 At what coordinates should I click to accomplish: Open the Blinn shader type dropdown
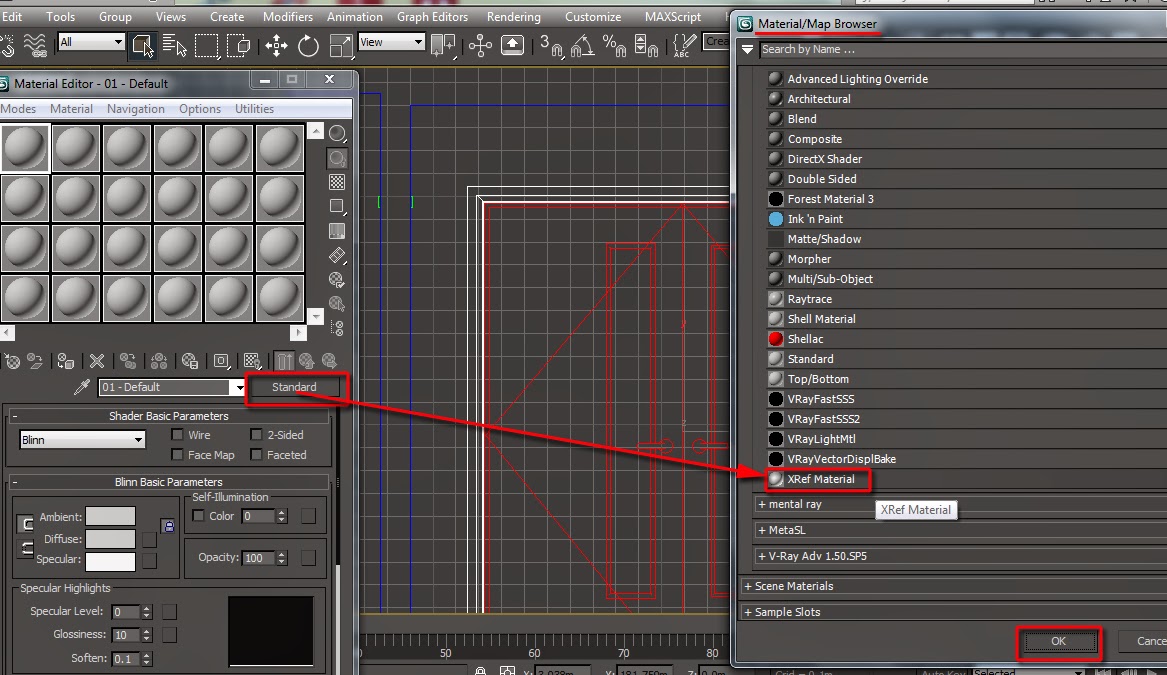(82, 440)
